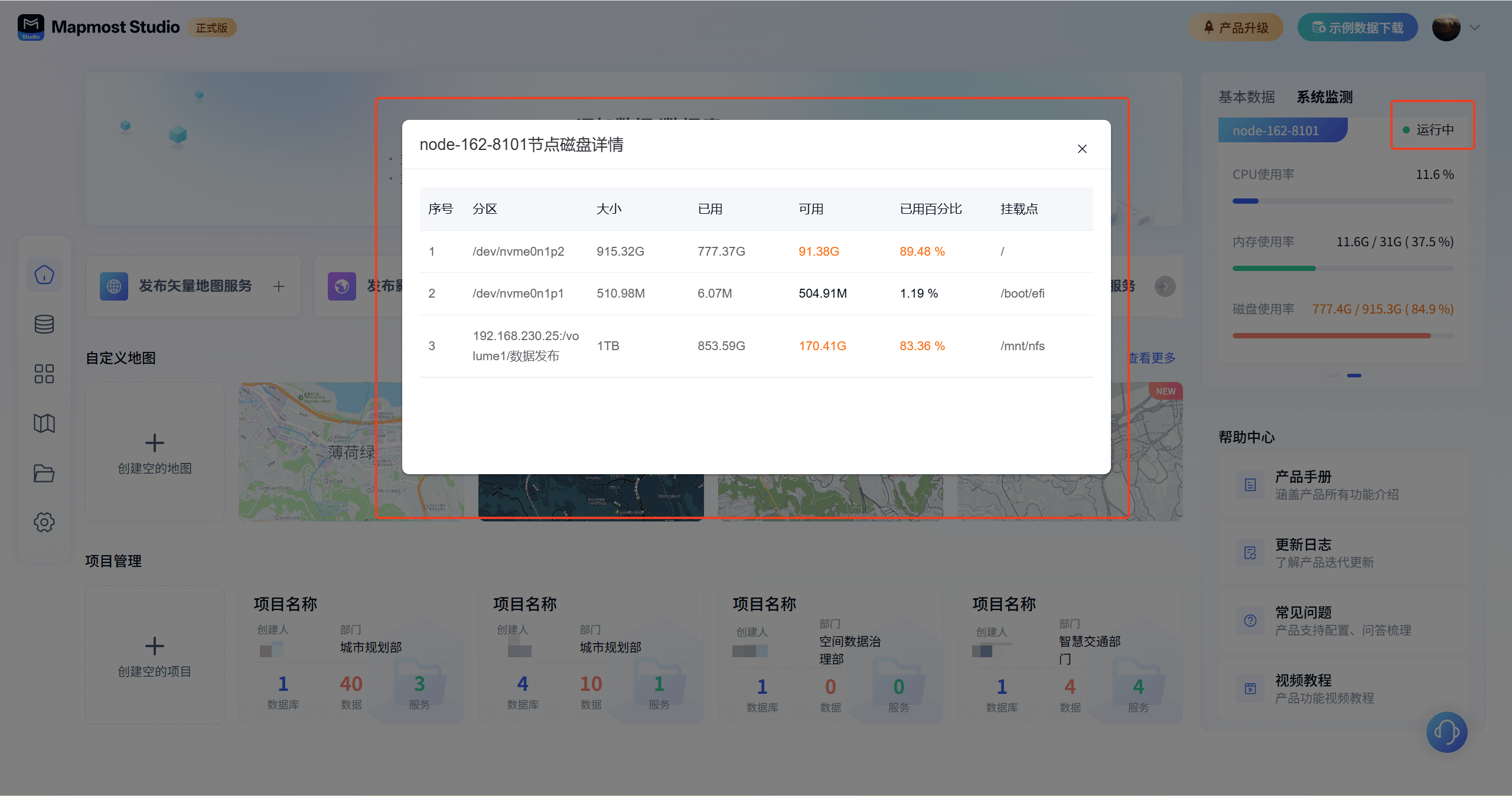Close the disk details dialog
1512x796 pixels.
[1081, 149]
